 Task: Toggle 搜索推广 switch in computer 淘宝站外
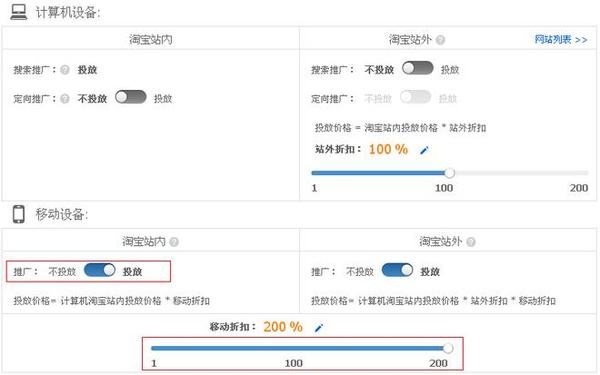point(417,68)
